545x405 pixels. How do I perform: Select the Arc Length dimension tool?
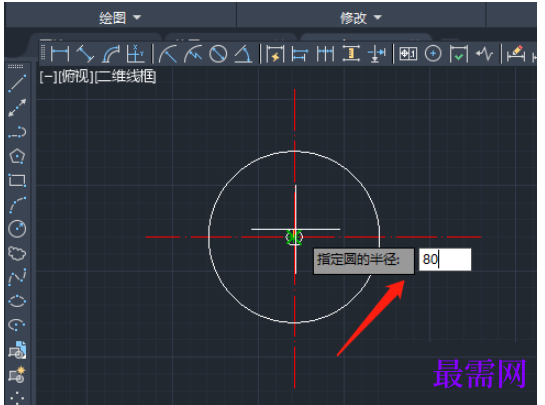[x=111, y=54]
